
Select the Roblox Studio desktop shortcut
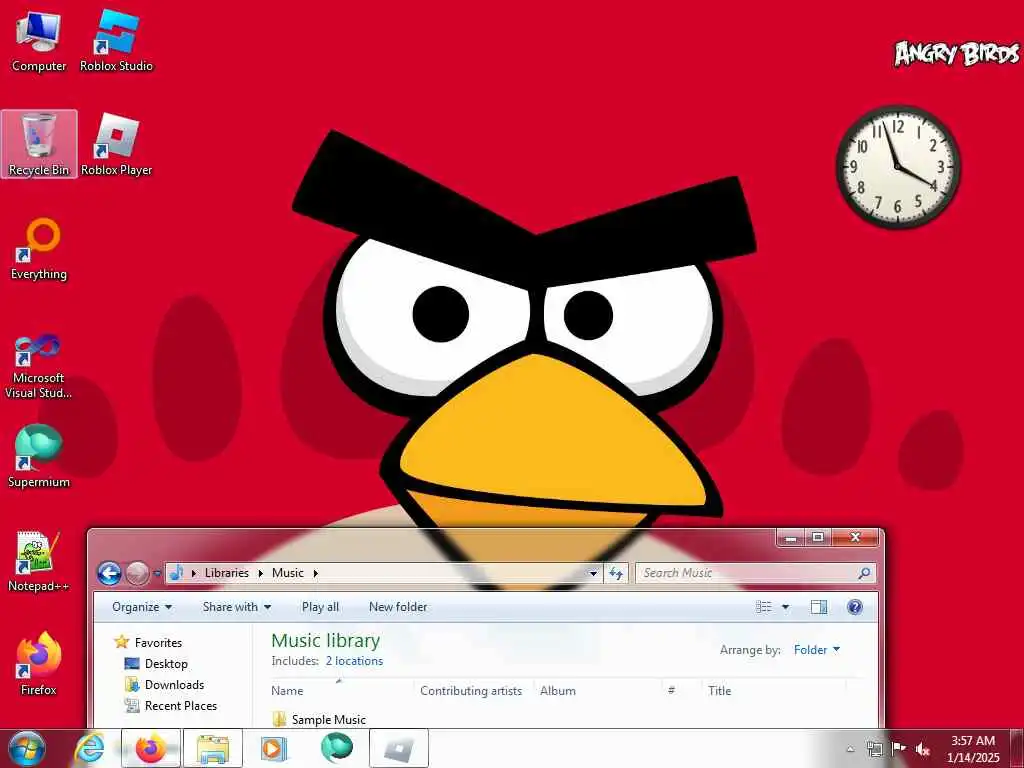point(116,42)
